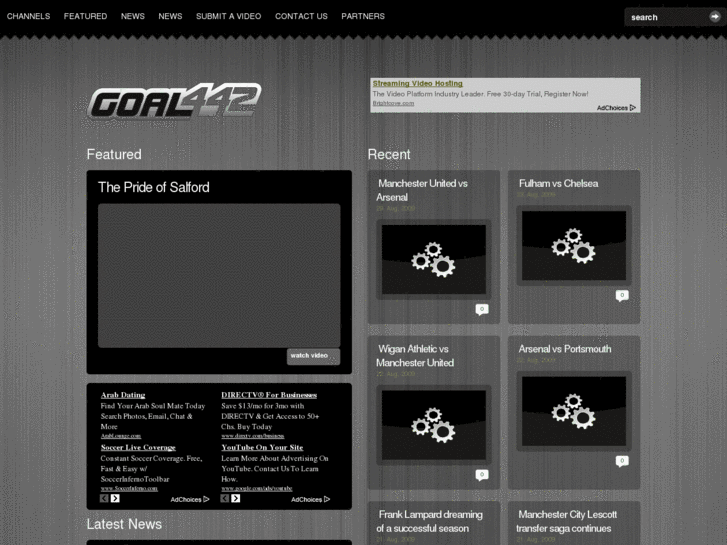
Task: Open comments bubble for Fulham vs Chelsea
Action: [622, 295]
